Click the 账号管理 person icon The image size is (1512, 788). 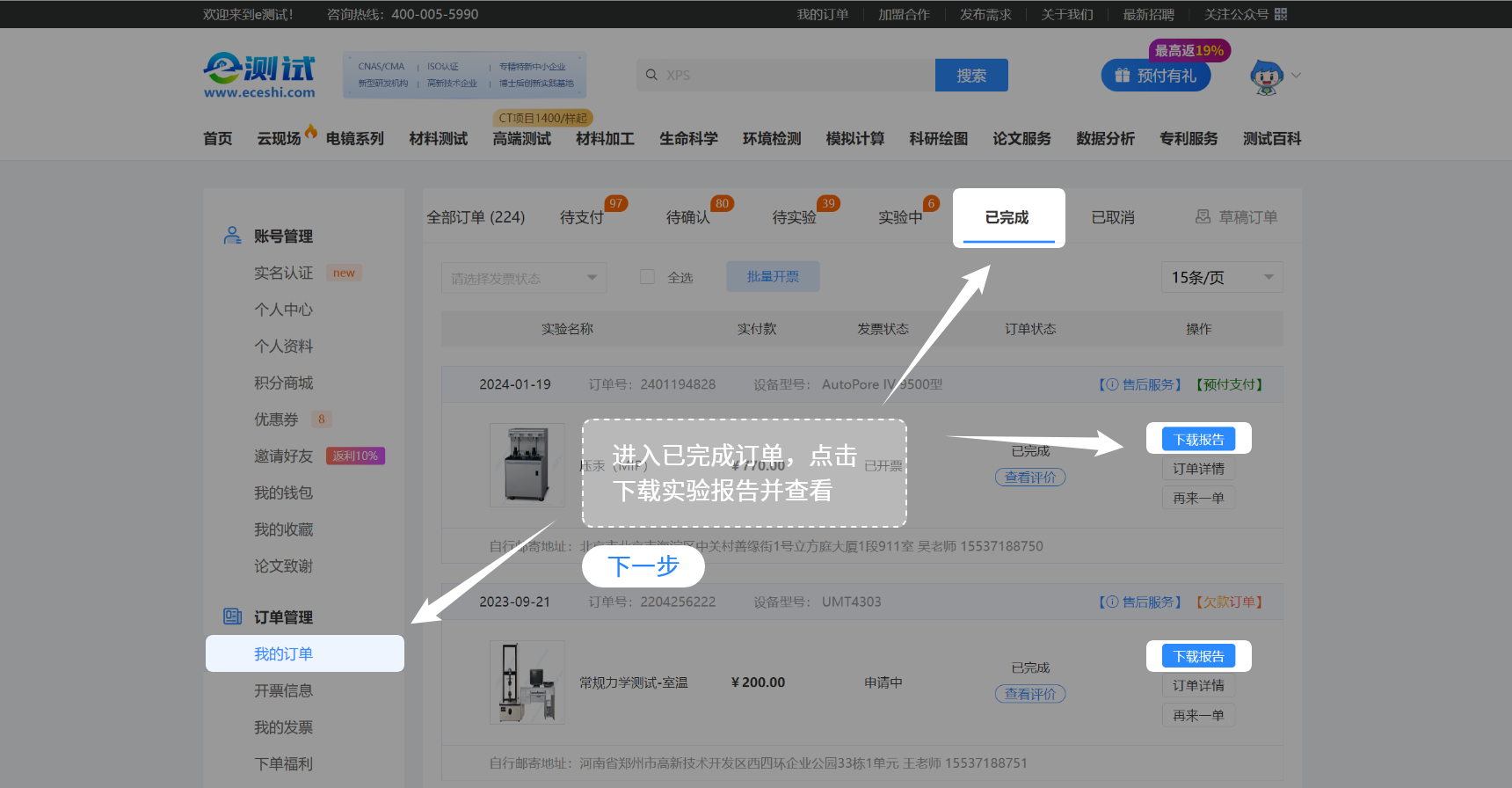pyautogui.click(x=232, y=236)
